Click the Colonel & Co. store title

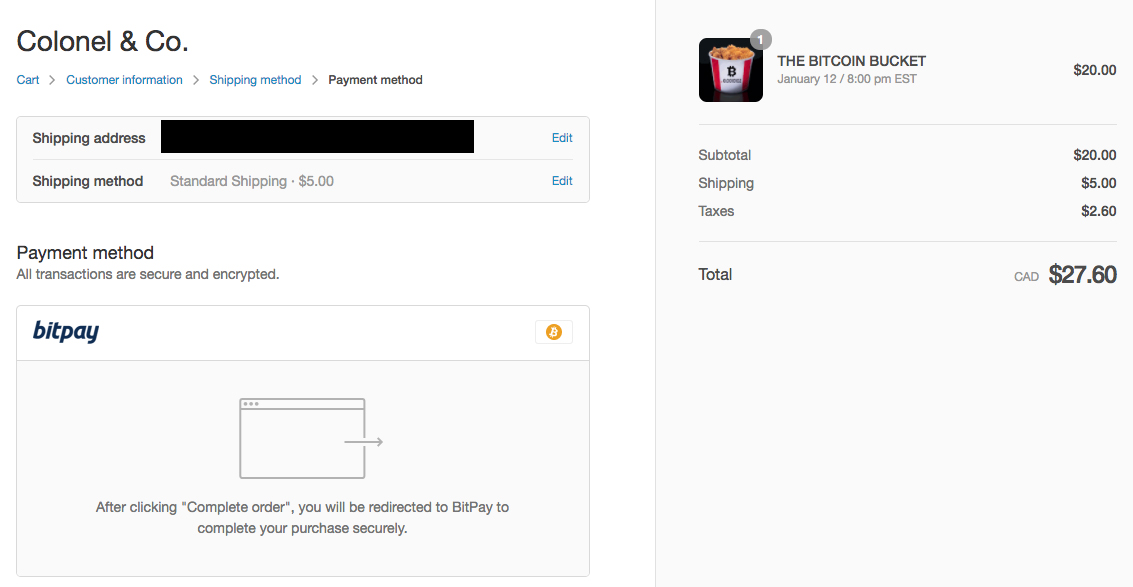click(x=103, y=41)
